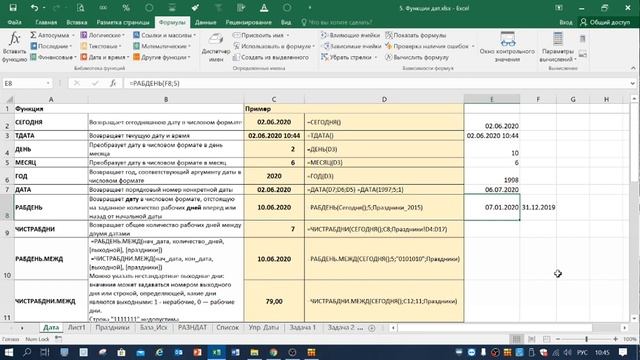
Task: Open the Define Name (Присвоить имя) dropdown
Action: point(261,36)
